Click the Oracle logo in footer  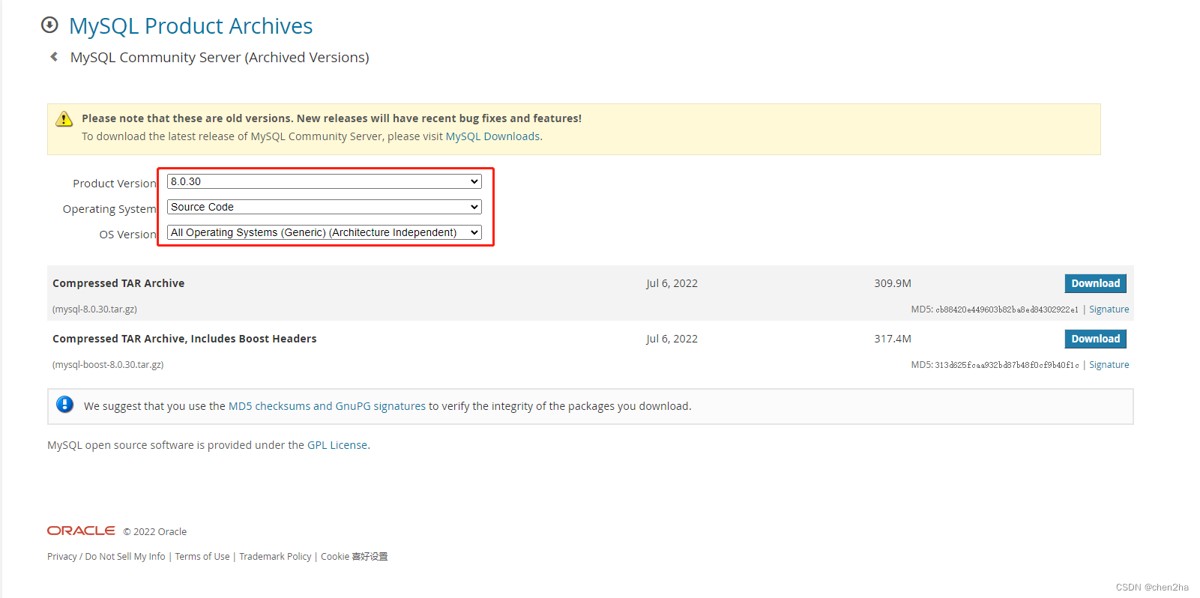(81, 531)
